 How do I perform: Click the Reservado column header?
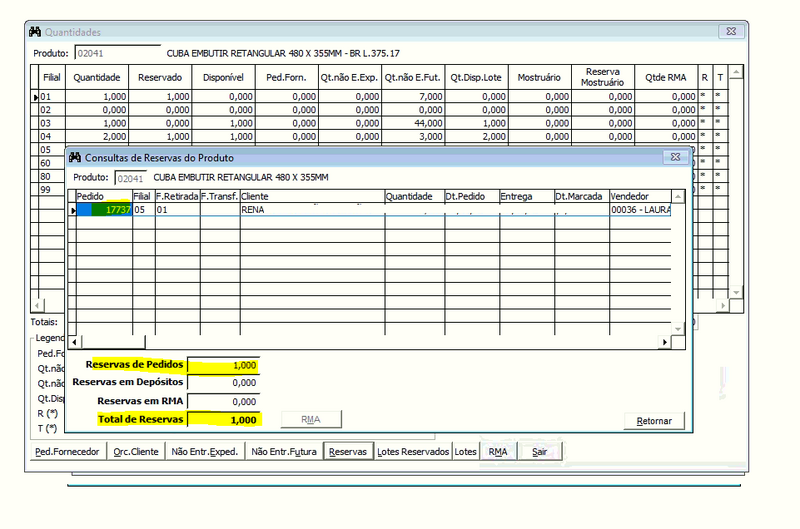(x=160, y=78)
